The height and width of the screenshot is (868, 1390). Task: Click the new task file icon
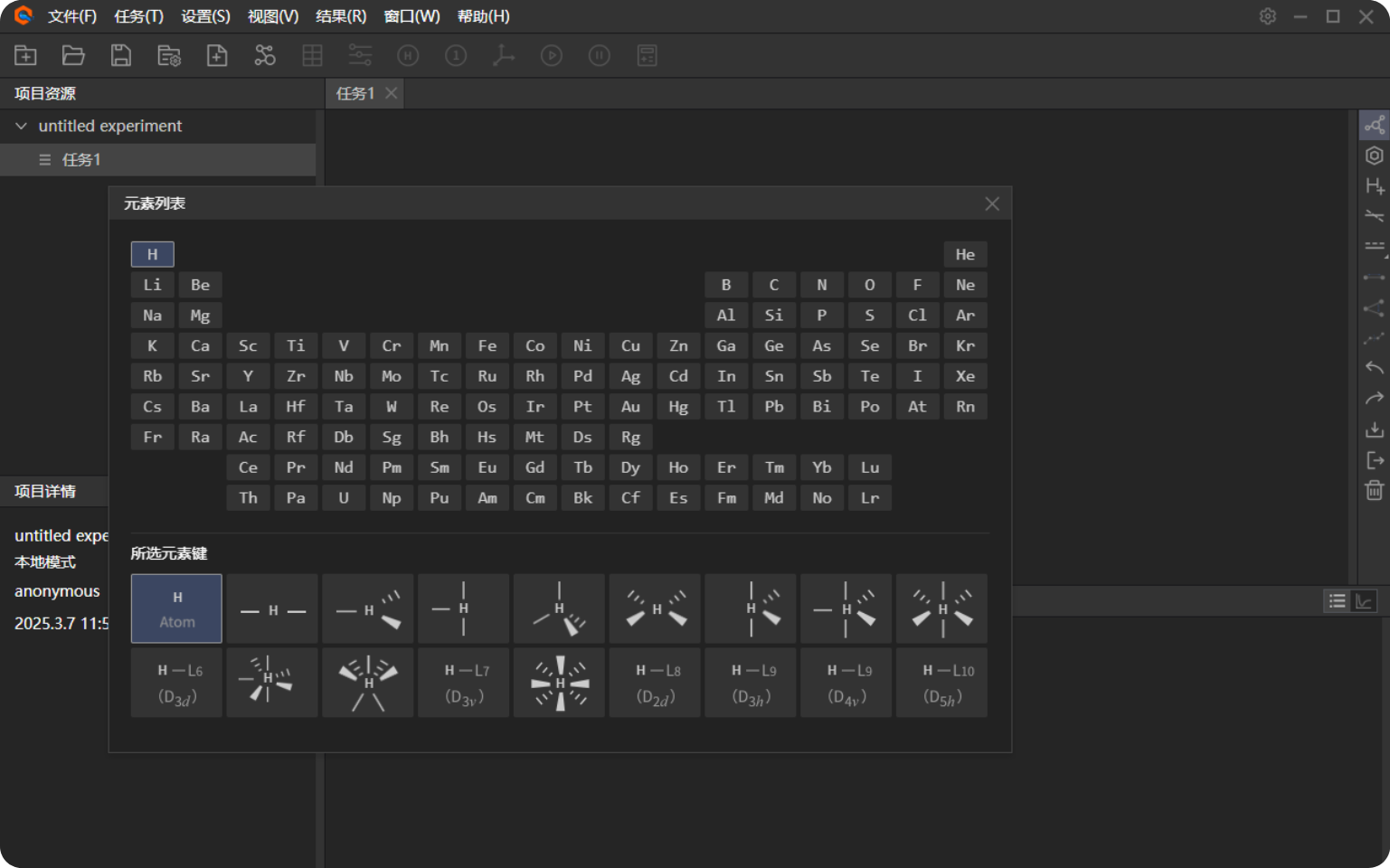[x=217, y=56]
